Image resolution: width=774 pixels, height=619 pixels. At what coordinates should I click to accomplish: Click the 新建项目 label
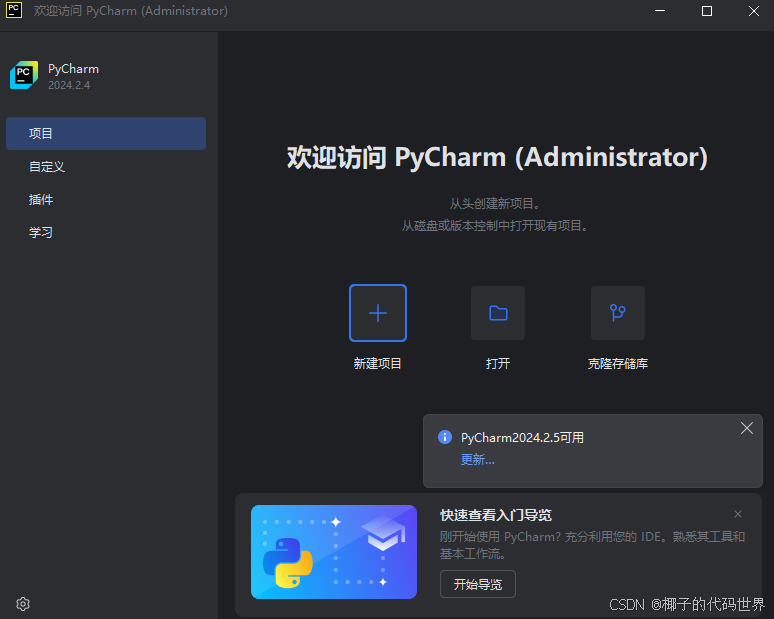378,364
